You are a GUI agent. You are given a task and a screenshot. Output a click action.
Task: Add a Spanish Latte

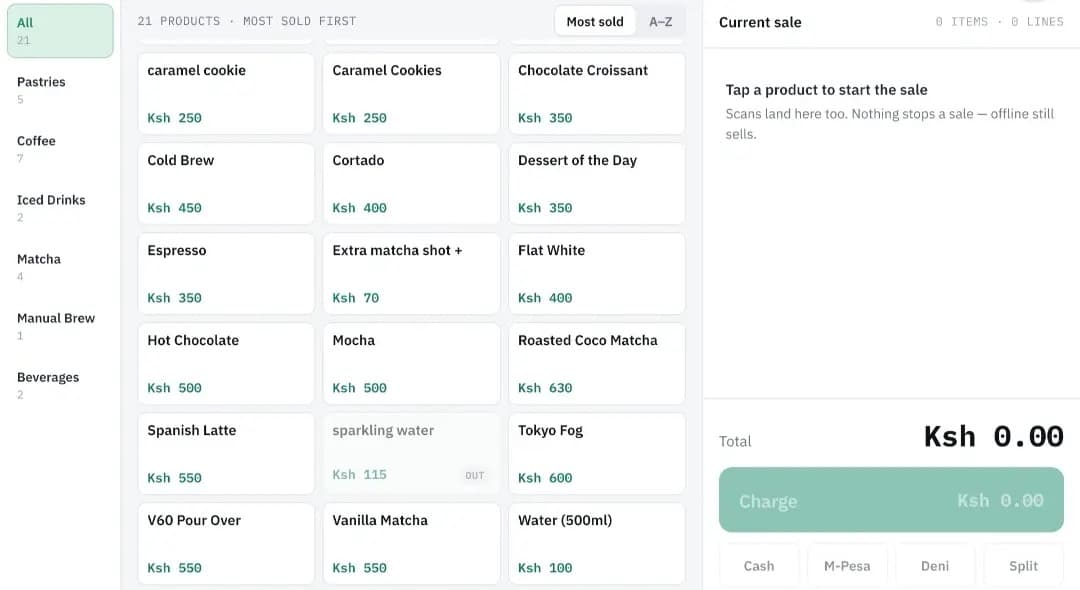[x=226, y=454]
